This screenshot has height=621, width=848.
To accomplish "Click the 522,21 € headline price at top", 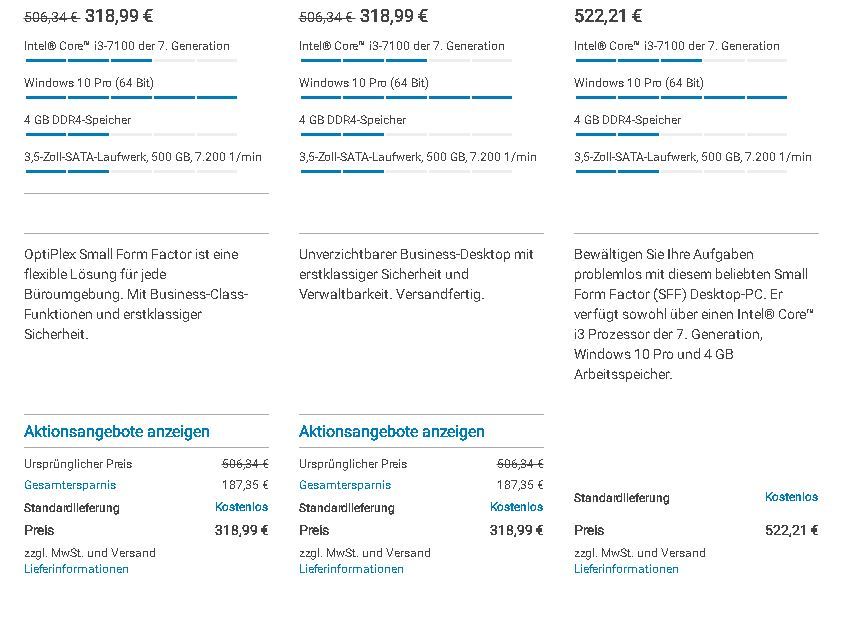I will click(608, 16).
